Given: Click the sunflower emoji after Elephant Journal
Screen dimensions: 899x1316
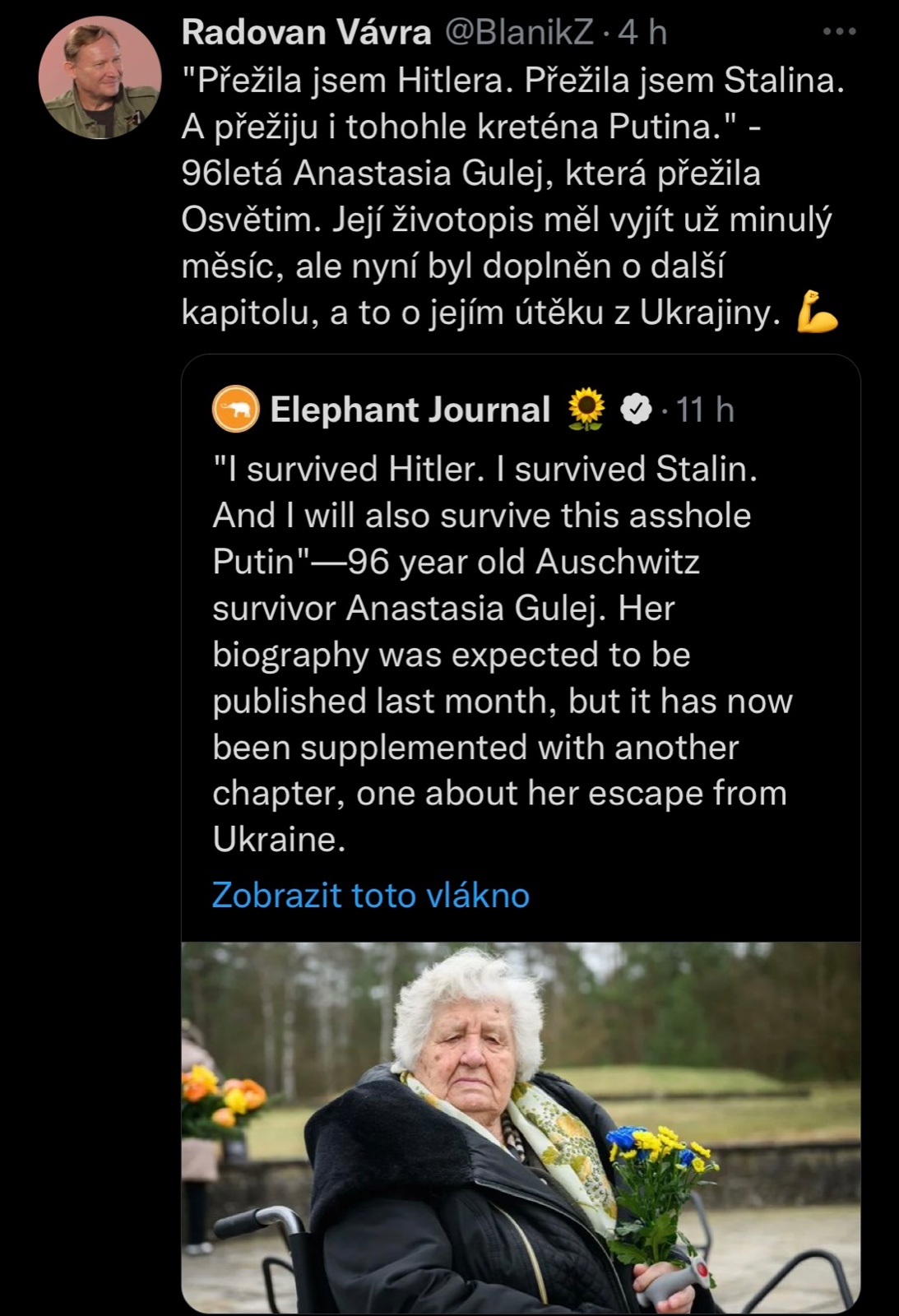Looking at the screenshot, I should pyautogui.click(x=586, y=409).
